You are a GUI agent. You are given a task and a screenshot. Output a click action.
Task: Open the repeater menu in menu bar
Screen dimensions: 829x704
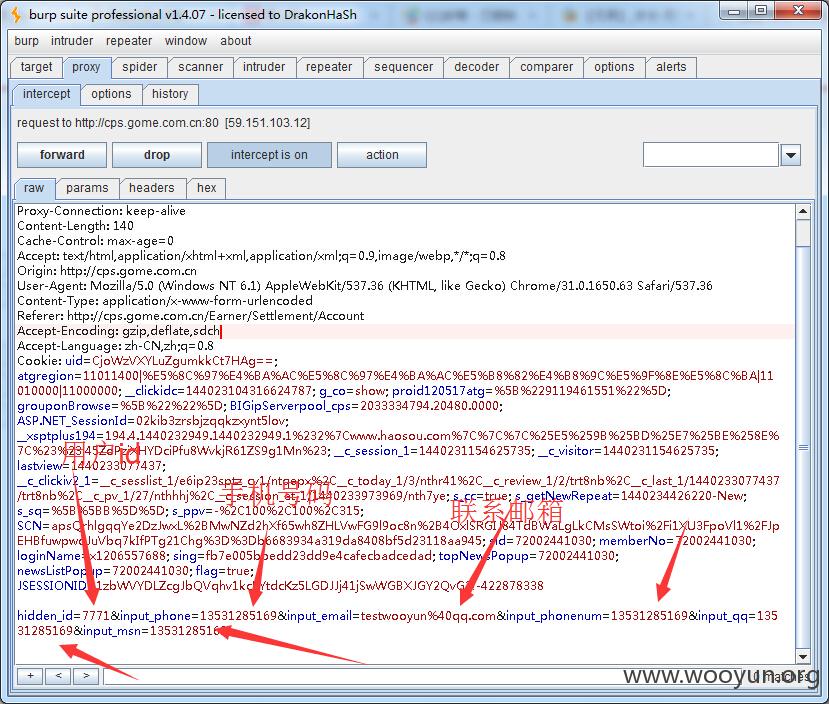click(x=129, y=41)
